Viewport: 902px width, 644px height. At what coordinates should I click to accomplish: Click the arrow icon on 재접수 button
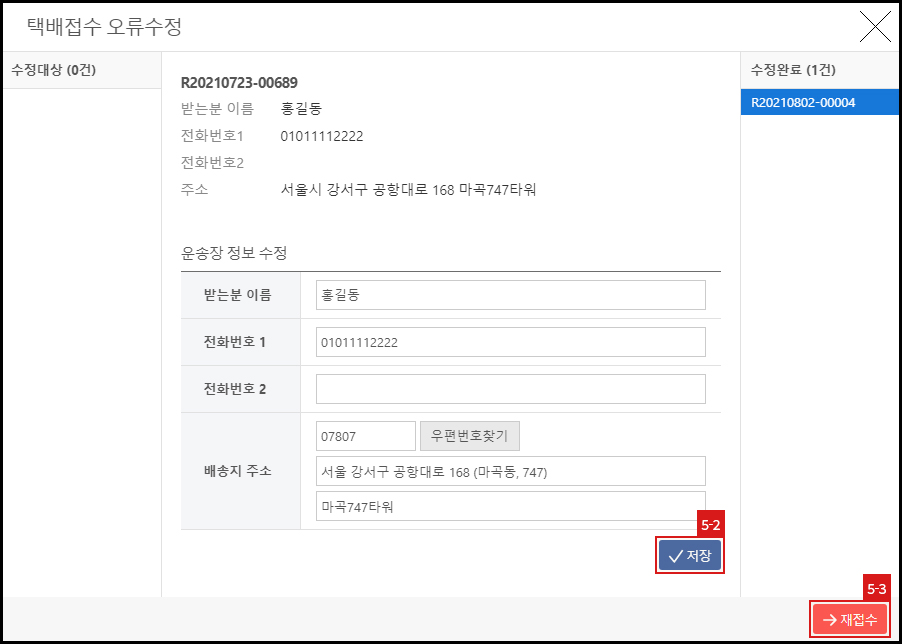829,619
